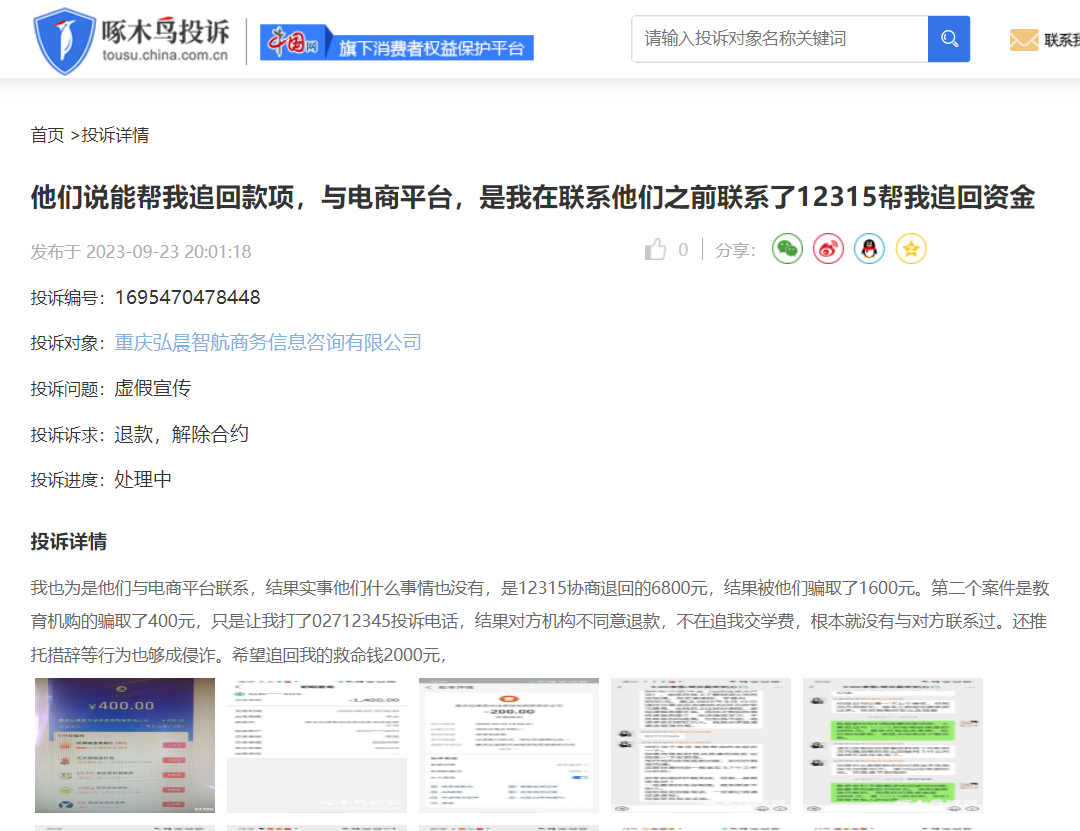Click the red 中国网 logo
The width and height of the screenshot is (1080, 831).
291,42
